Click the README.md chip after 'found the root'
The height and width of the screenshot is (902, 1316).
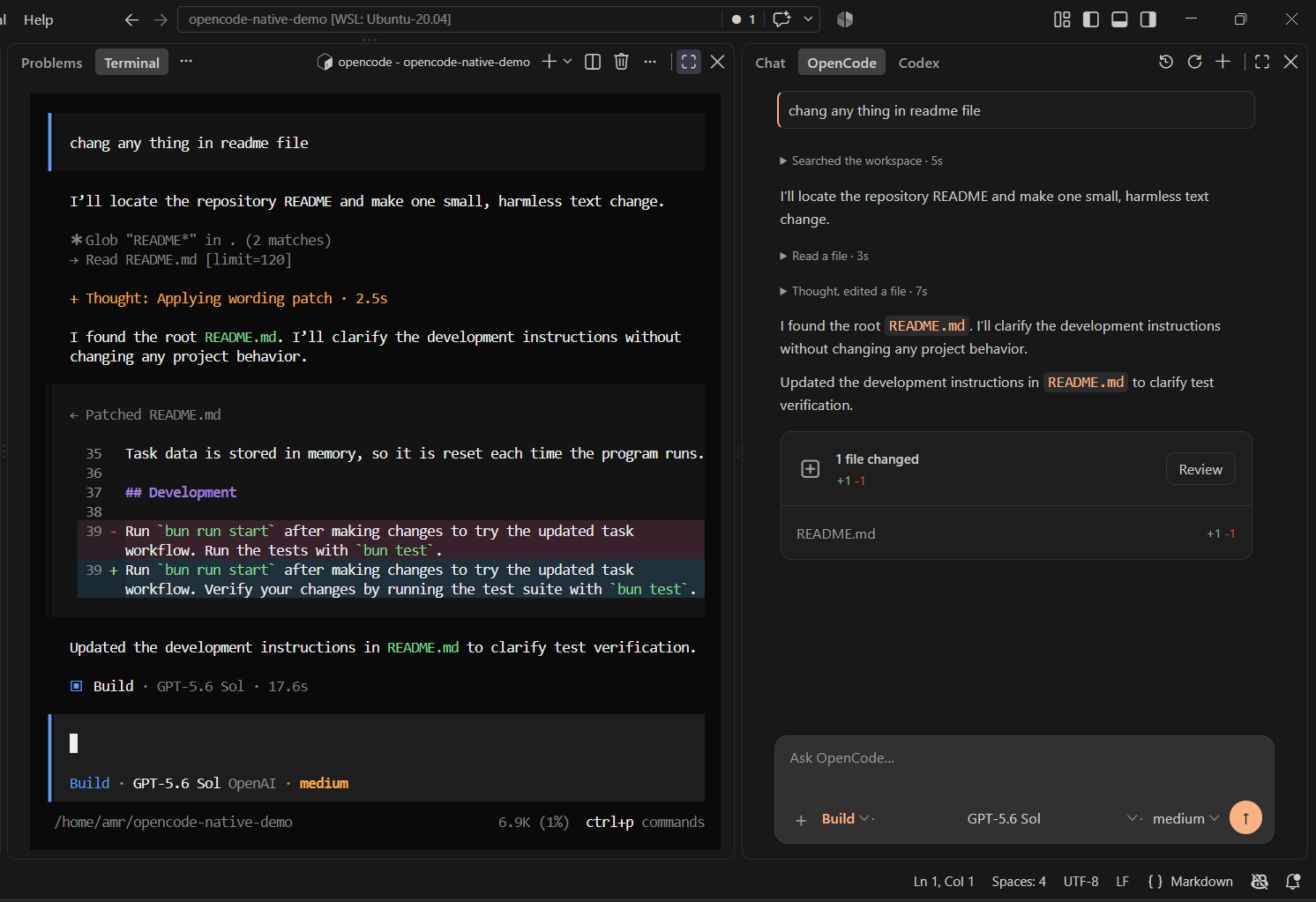click(x=926, y=326)
